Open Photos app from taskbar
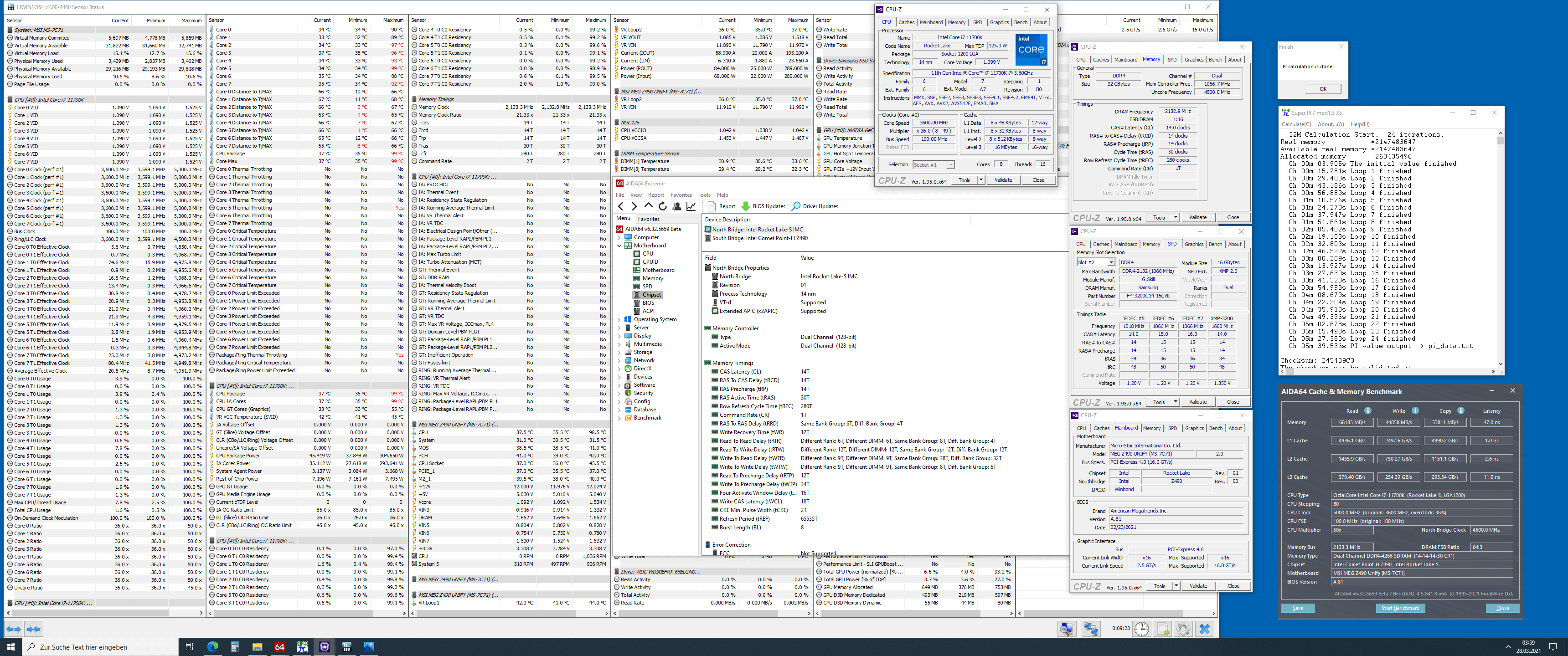The width and height of the screenshot is (1568, 656). (x=370, y=646)
